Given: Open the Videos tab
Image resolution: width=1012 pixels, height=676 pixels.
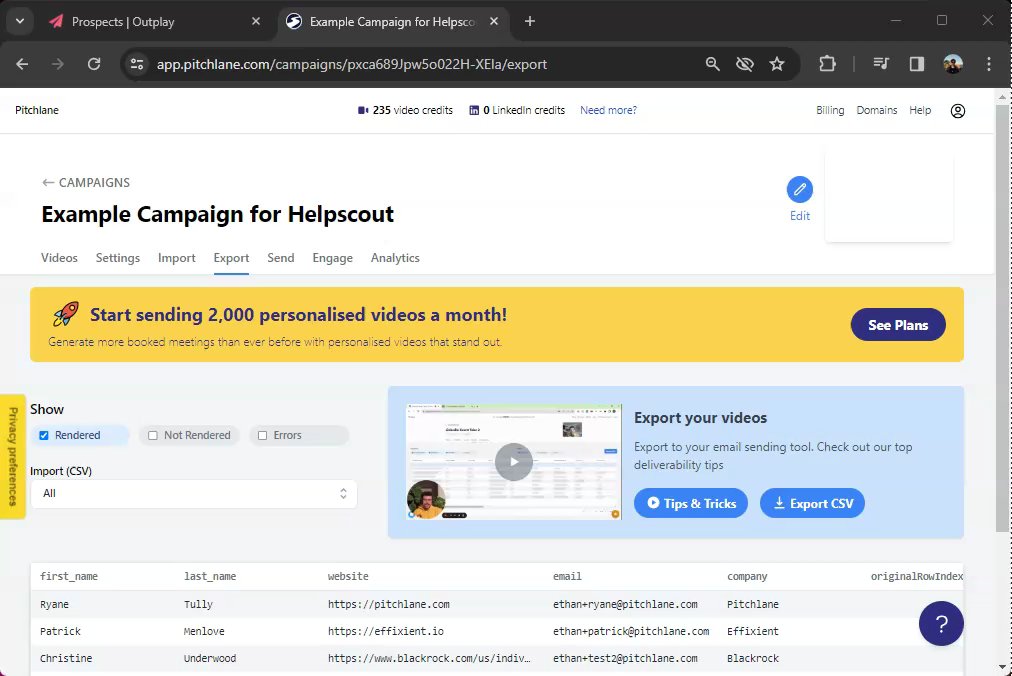Looking at the screenshot, I should 59,258.
